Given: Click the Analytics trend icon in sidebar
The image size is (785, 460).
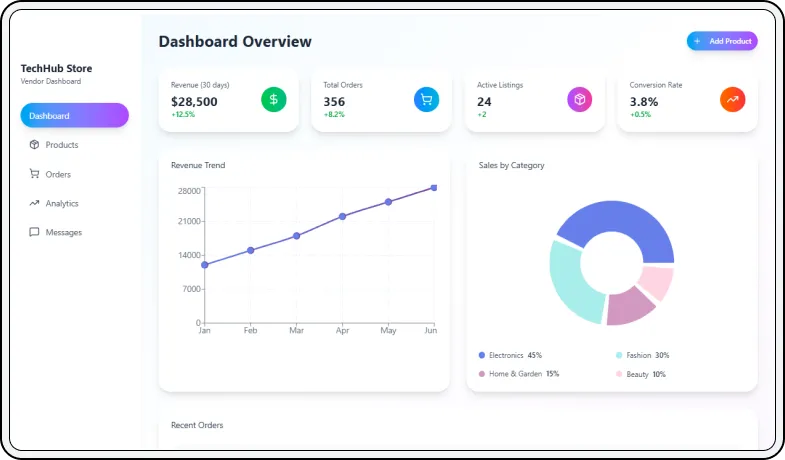Looking at the screenshot, I should click(35, 203).
